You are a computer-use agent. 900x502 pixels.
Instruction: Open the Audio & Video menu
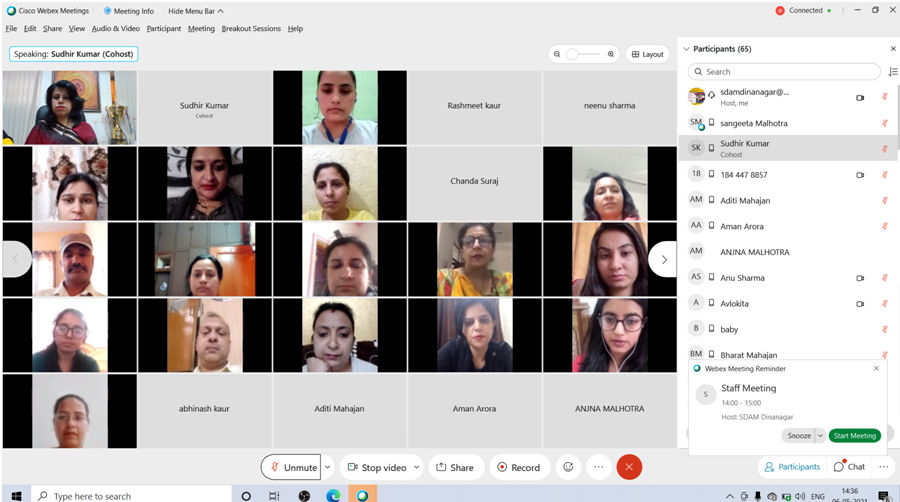pyautogui.click(x=116, y=29)
